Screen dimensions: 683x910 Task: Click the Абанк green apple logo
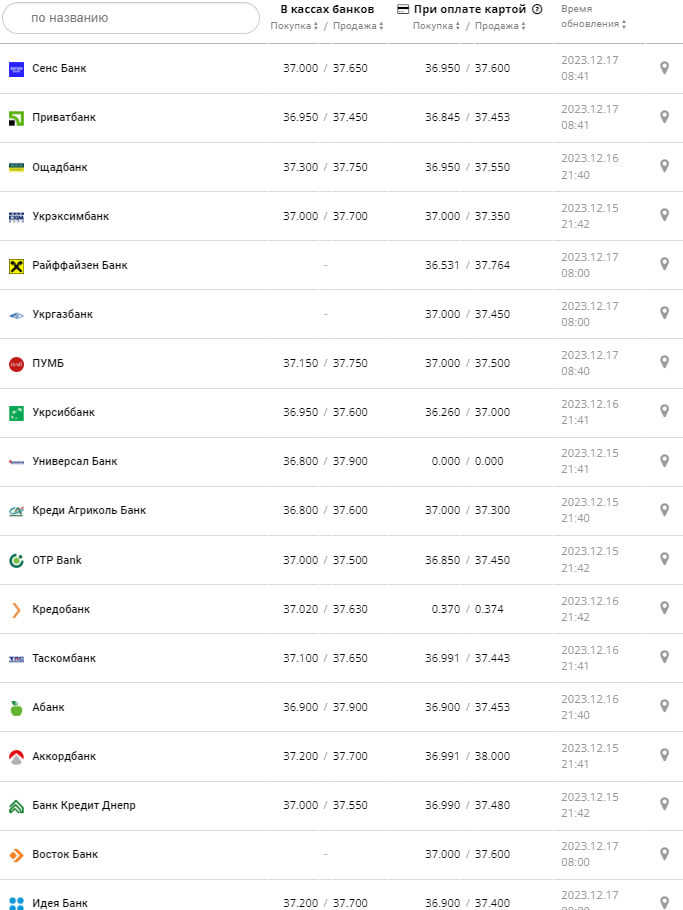(x=16, y=707)
